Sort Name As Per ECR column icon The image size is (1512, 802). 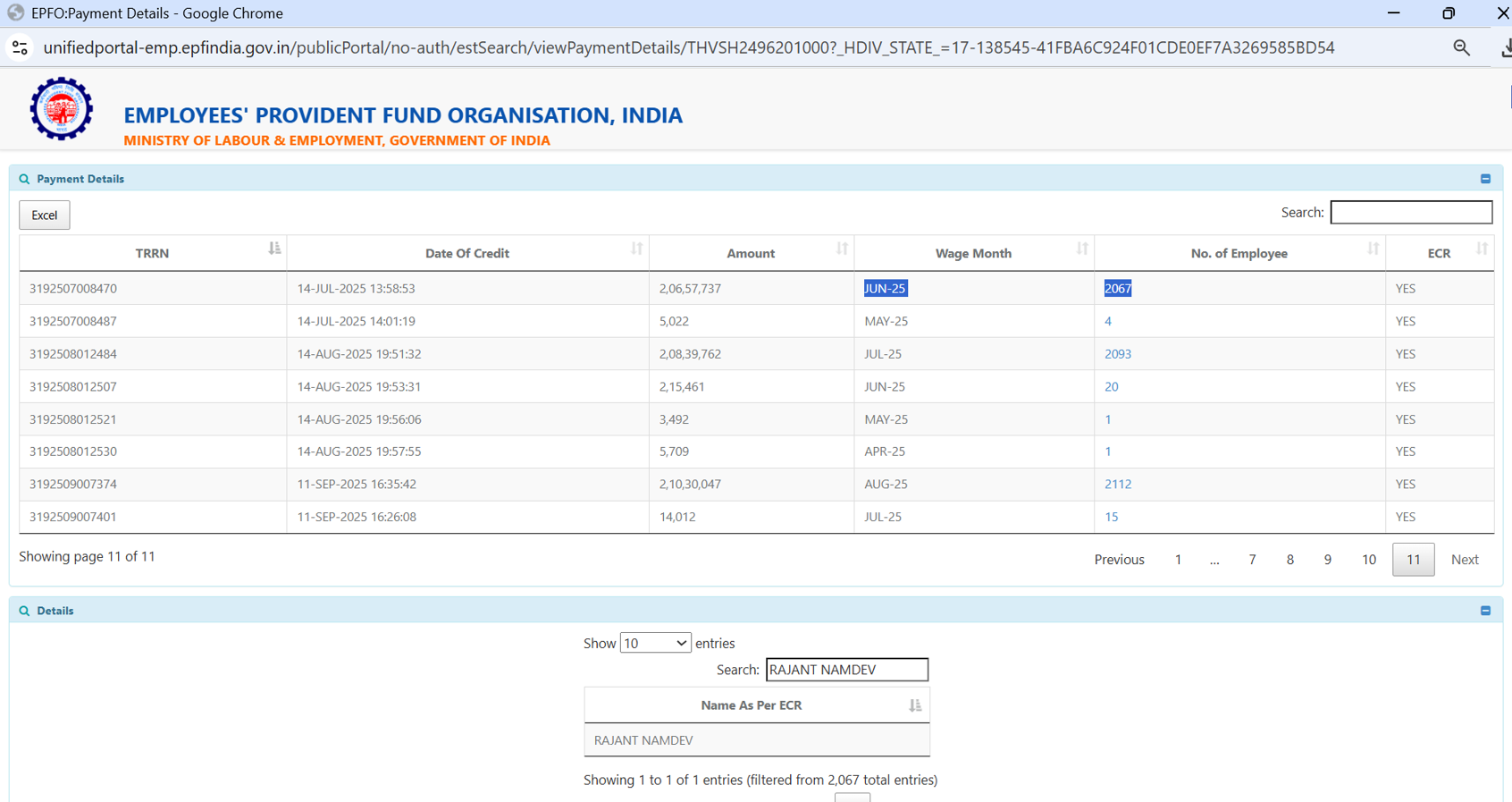(x=915, y=705)
